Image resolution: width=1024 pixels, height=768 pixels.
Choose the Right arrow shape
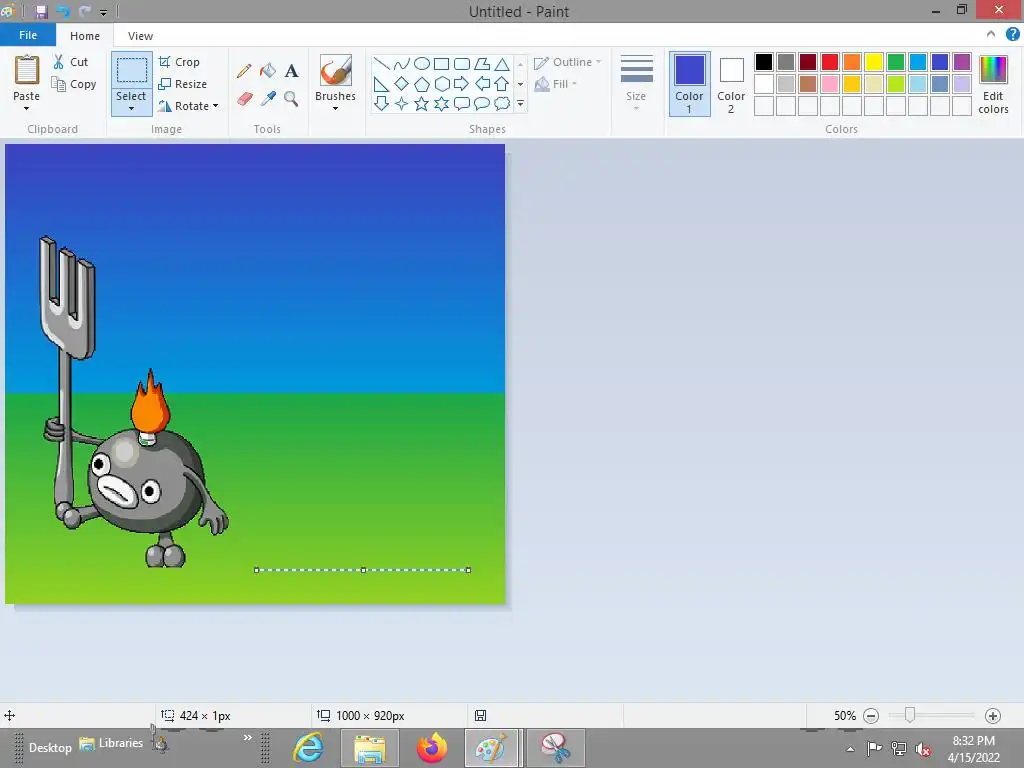click(461, 84)
